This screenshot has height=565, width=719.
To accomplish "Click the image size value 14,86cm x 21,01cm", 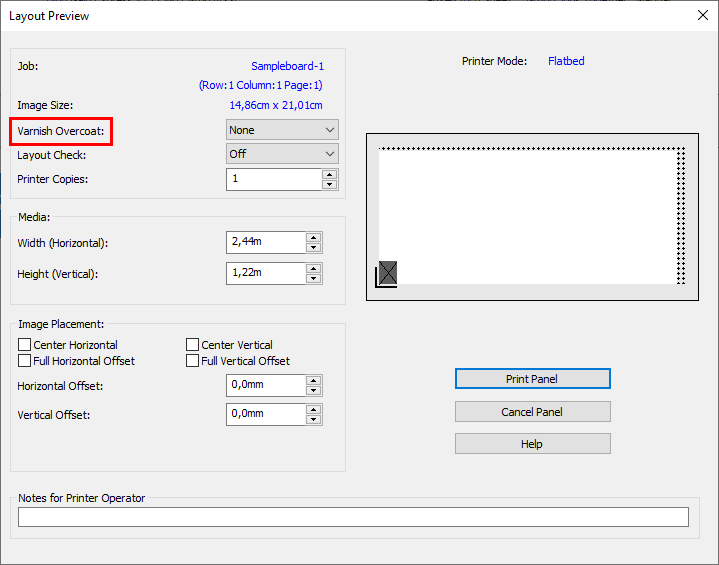I will 276,105.
